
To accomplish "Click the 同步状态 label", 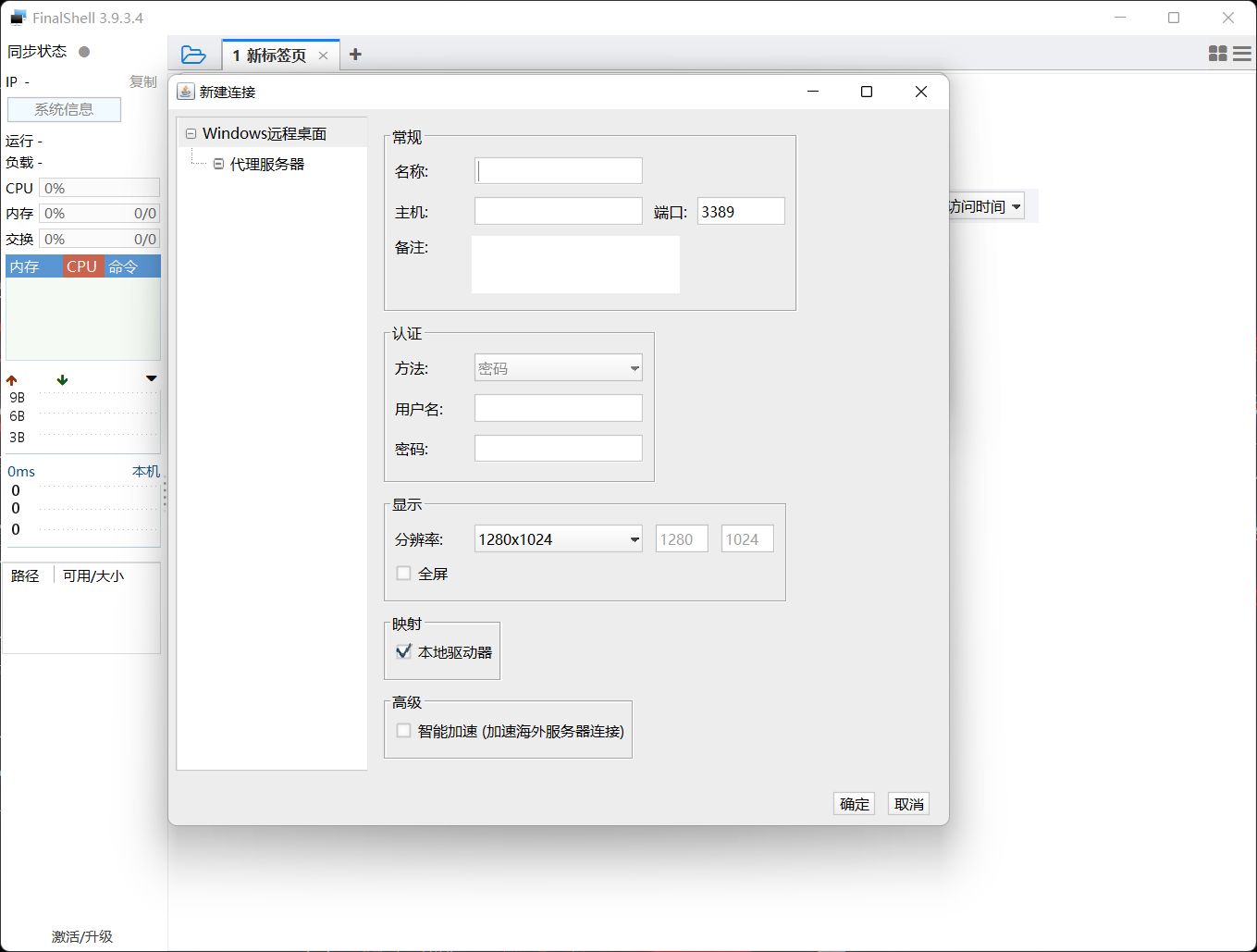I will [x=37, y=52].
